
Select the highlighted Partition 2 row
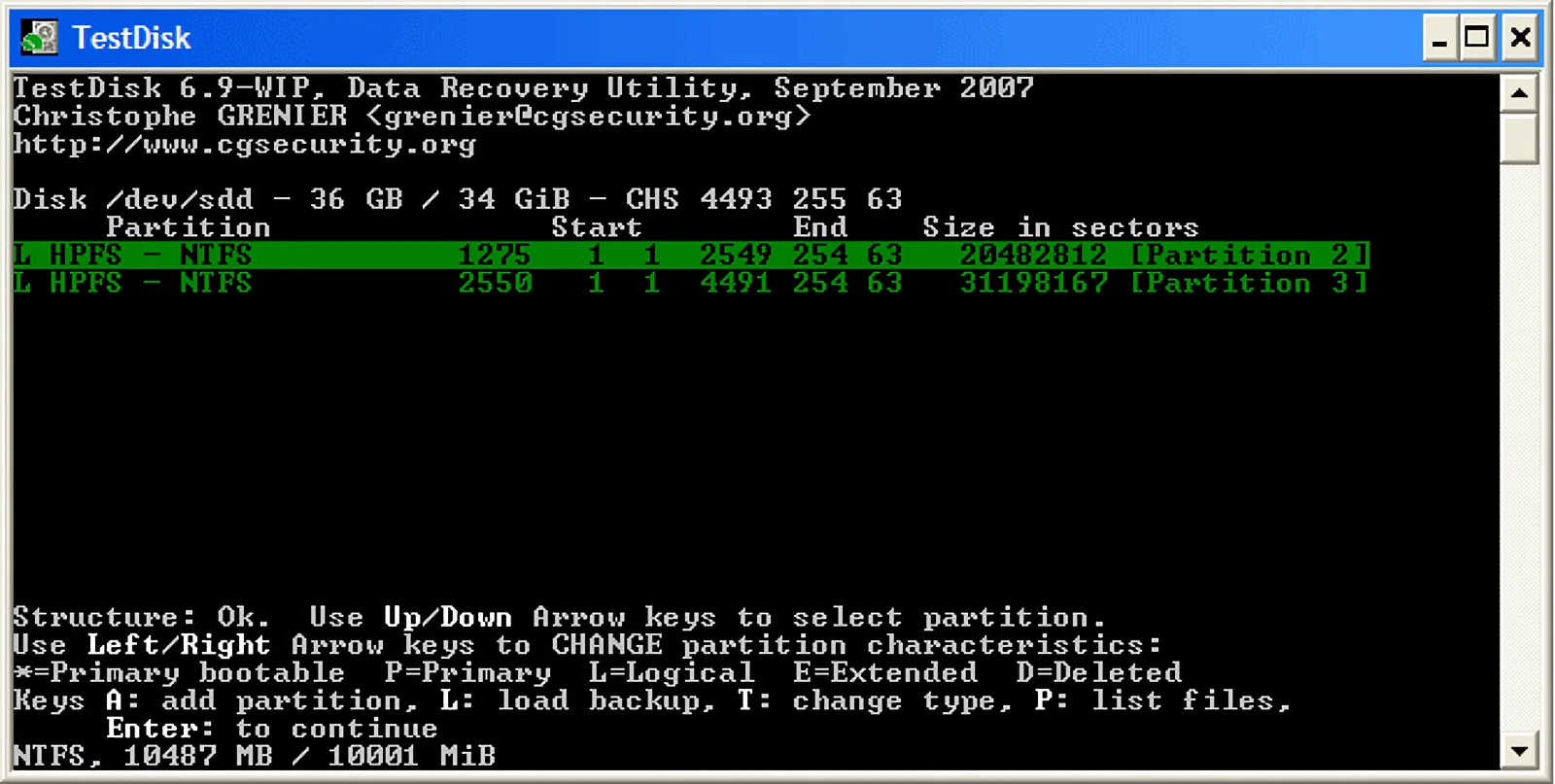[x=691, y=256]
